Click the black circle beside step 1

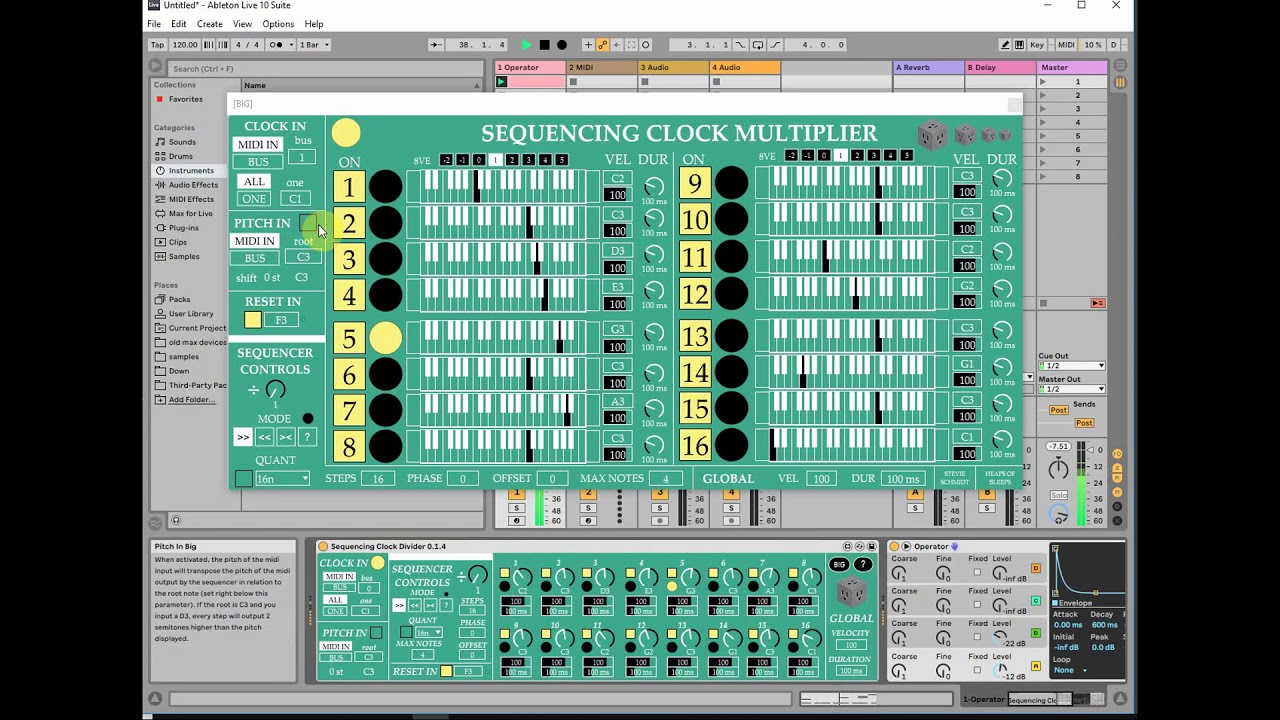pyautogui.click(x=385, y=186)
